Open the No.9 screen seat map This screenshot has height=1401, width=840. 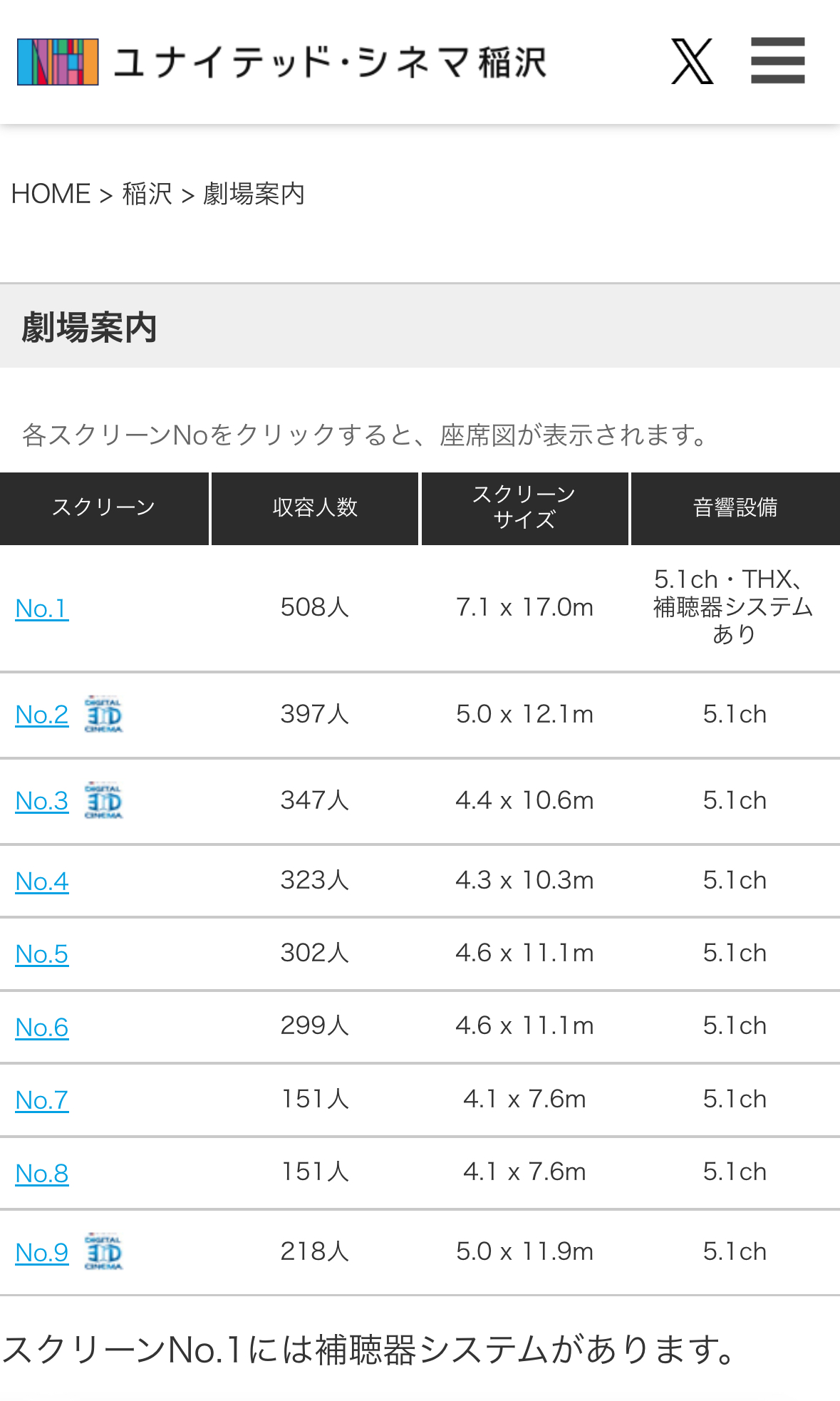pyautogui.click(x=42, y=1252)
